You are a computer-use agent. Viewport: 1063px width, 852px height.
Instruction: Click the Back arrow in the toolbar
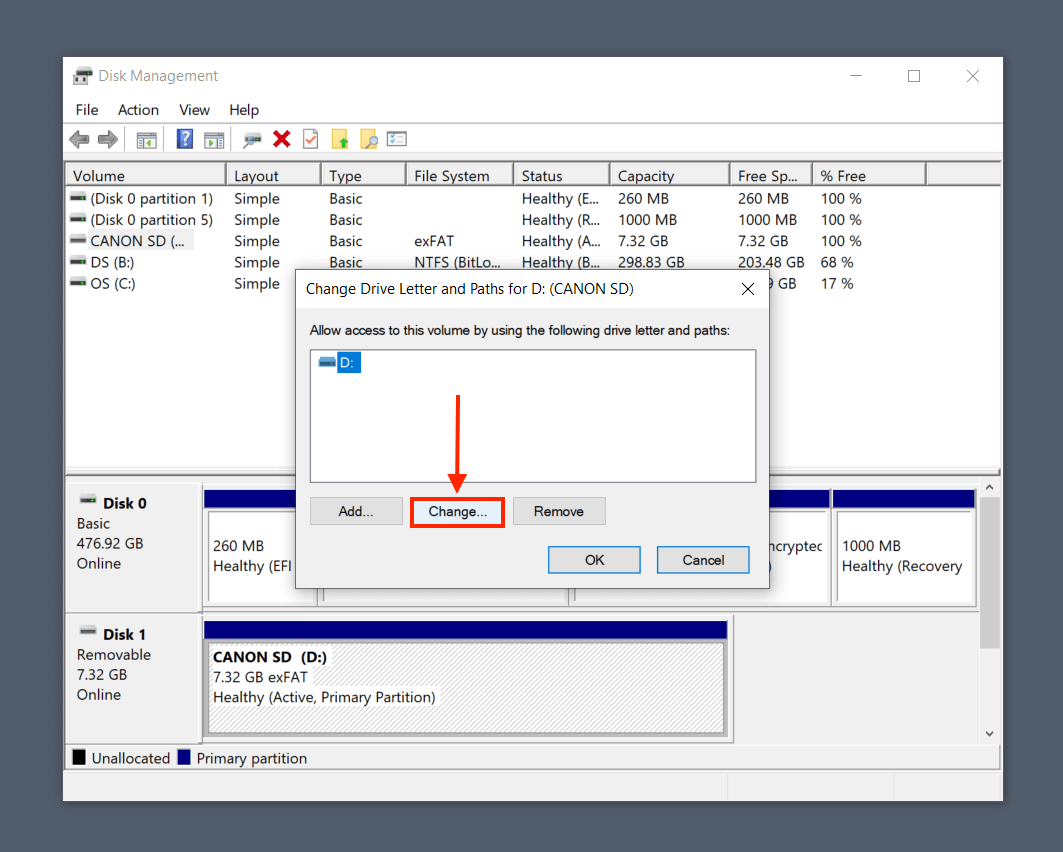(80, 140)
